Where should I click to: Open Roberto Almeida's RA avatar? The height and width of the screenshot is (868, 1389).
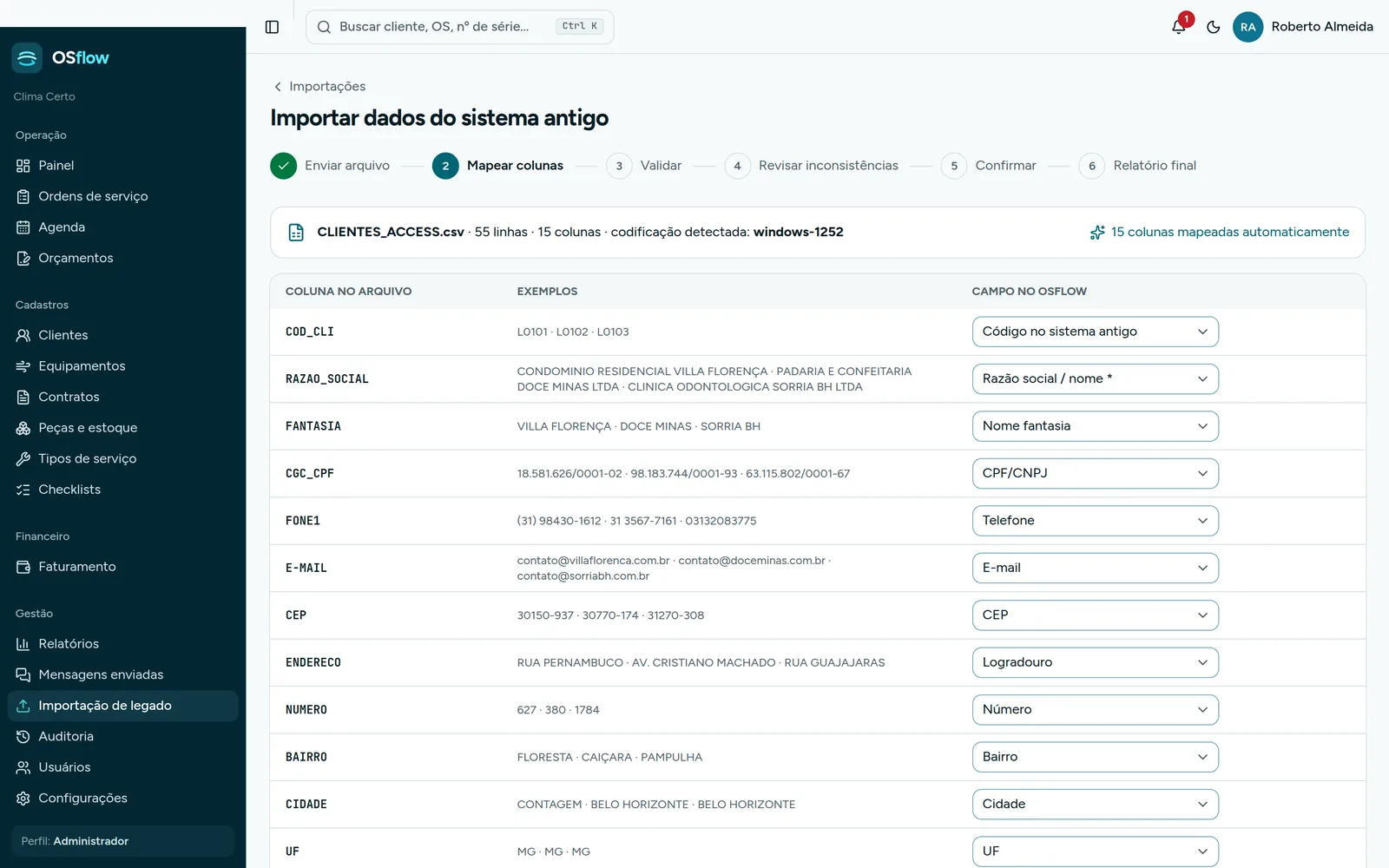1247,27
